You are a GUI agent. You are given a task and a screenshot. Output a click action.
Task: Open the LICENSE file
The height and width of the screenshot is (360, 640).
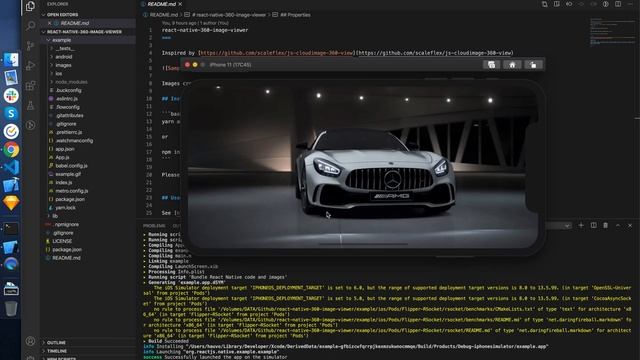point(62,241)
